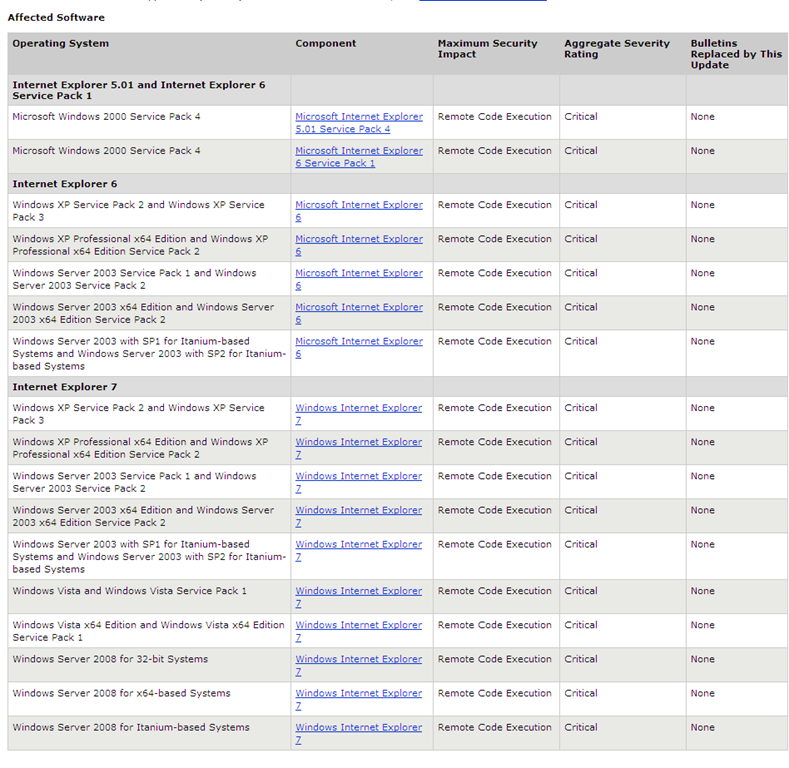Click IE 6 link for Server 2003 Itanium-based Systems
Screen dimensions: 789x768
(358, 341)
